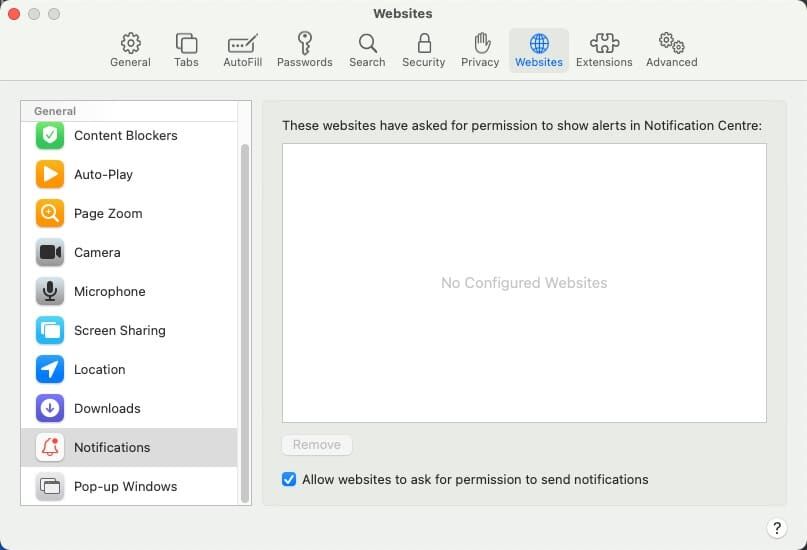Select Content Blockers in sidebar
Viewport: 807px width, 550px height.
click(126, 136)
